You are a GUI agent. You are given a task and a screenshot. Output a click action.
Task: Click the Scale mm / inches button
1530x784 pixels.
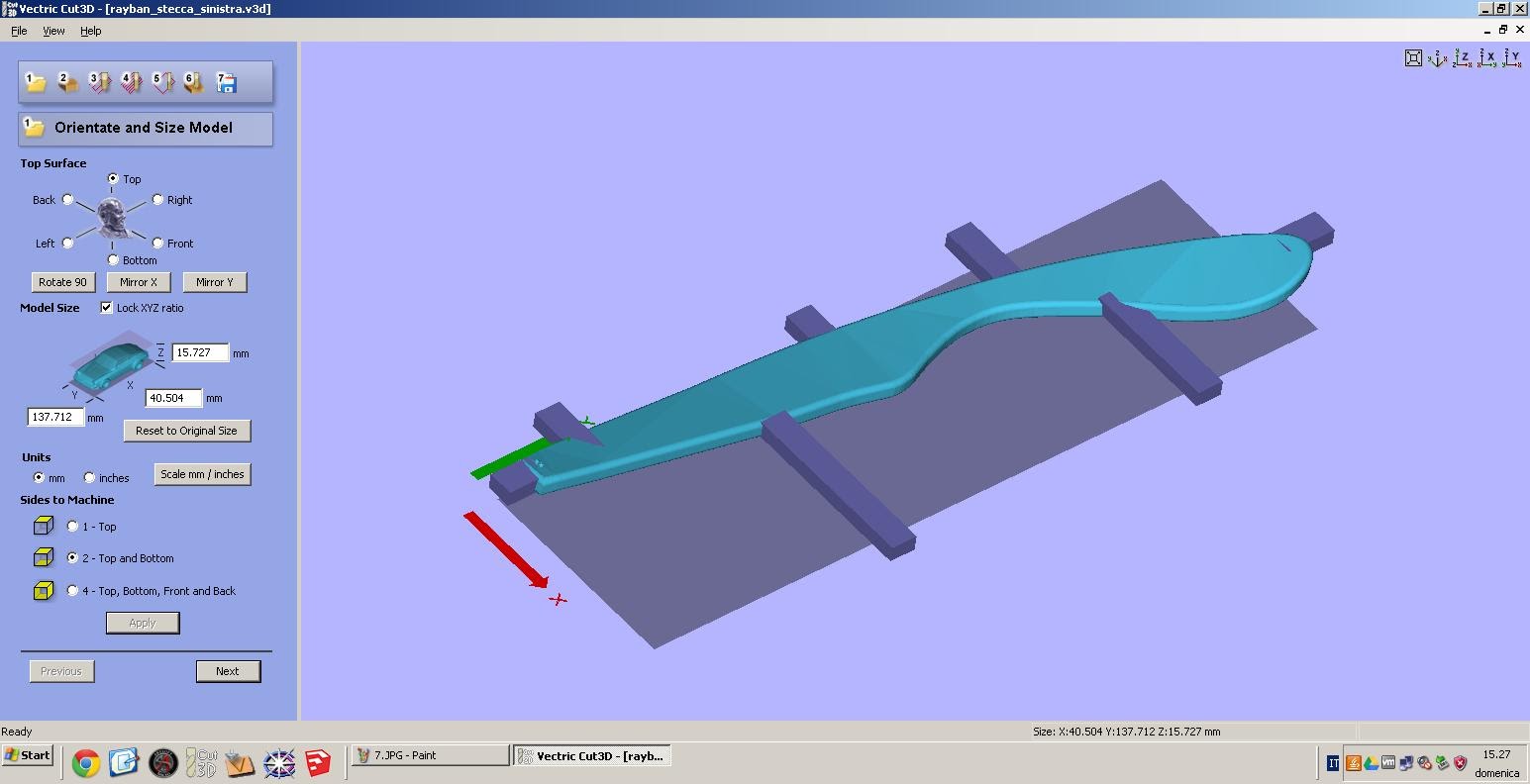[202, 474]
